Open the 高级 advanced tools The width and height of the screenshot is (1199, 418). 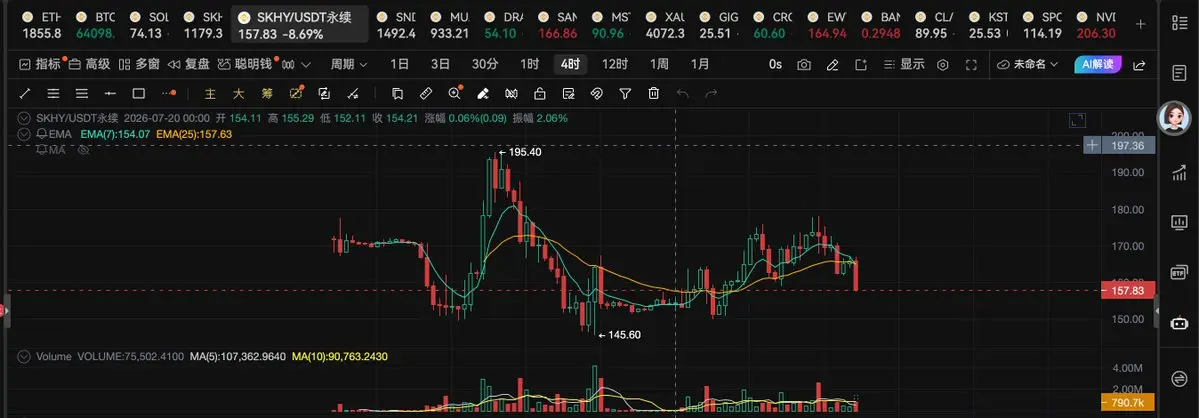(x=89, y=64)
